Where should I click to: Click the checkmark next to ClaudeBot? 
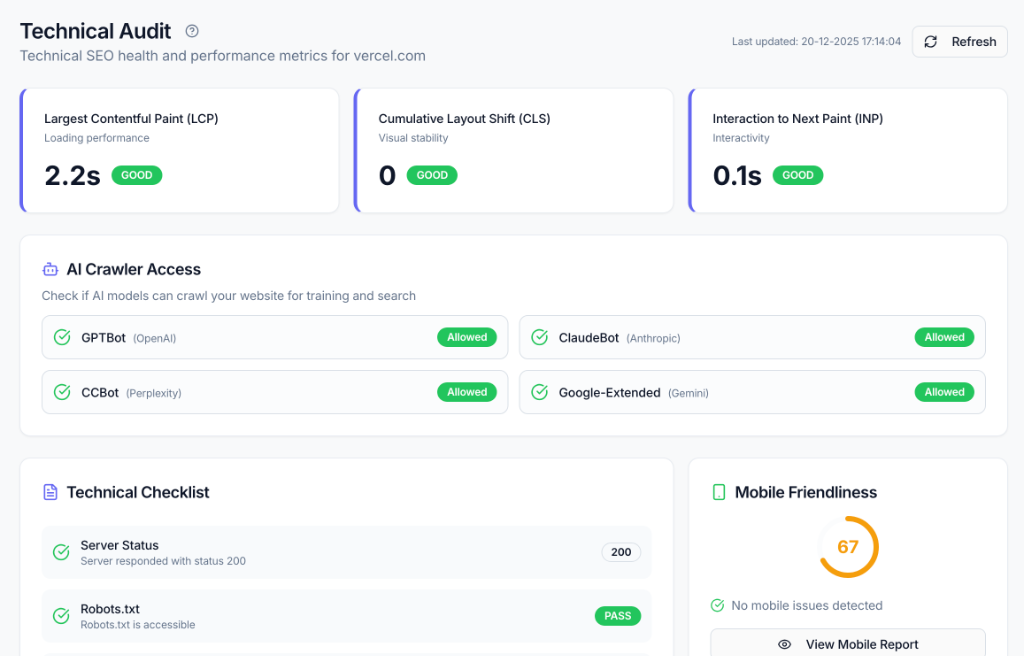coord(538,337)
